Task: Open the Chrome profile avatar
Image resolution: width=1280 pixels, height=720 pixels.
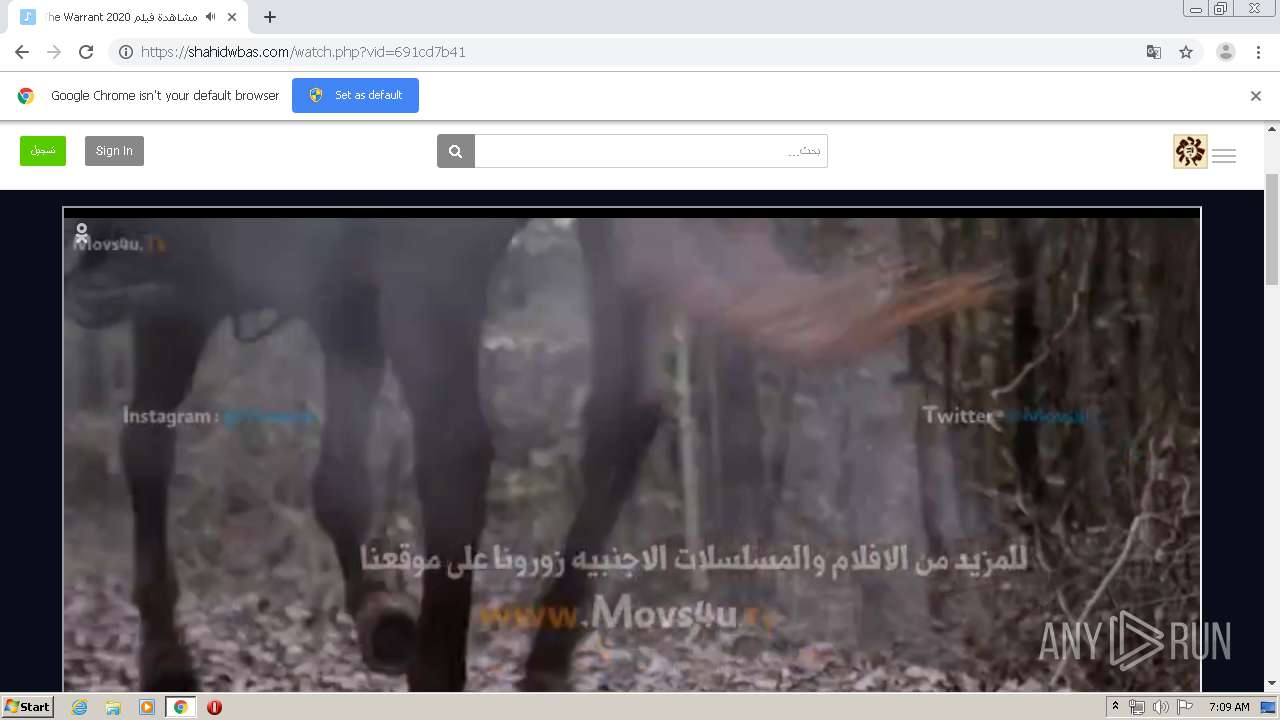Action: 1226,52
